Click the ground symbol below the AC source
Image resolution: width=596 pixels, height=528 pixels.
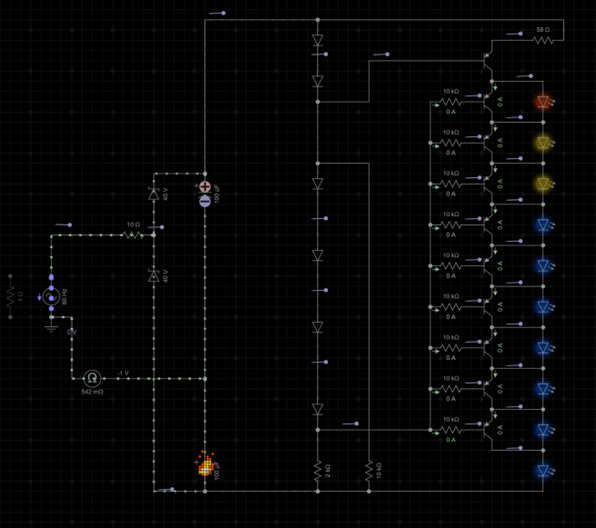pos(51,328)
